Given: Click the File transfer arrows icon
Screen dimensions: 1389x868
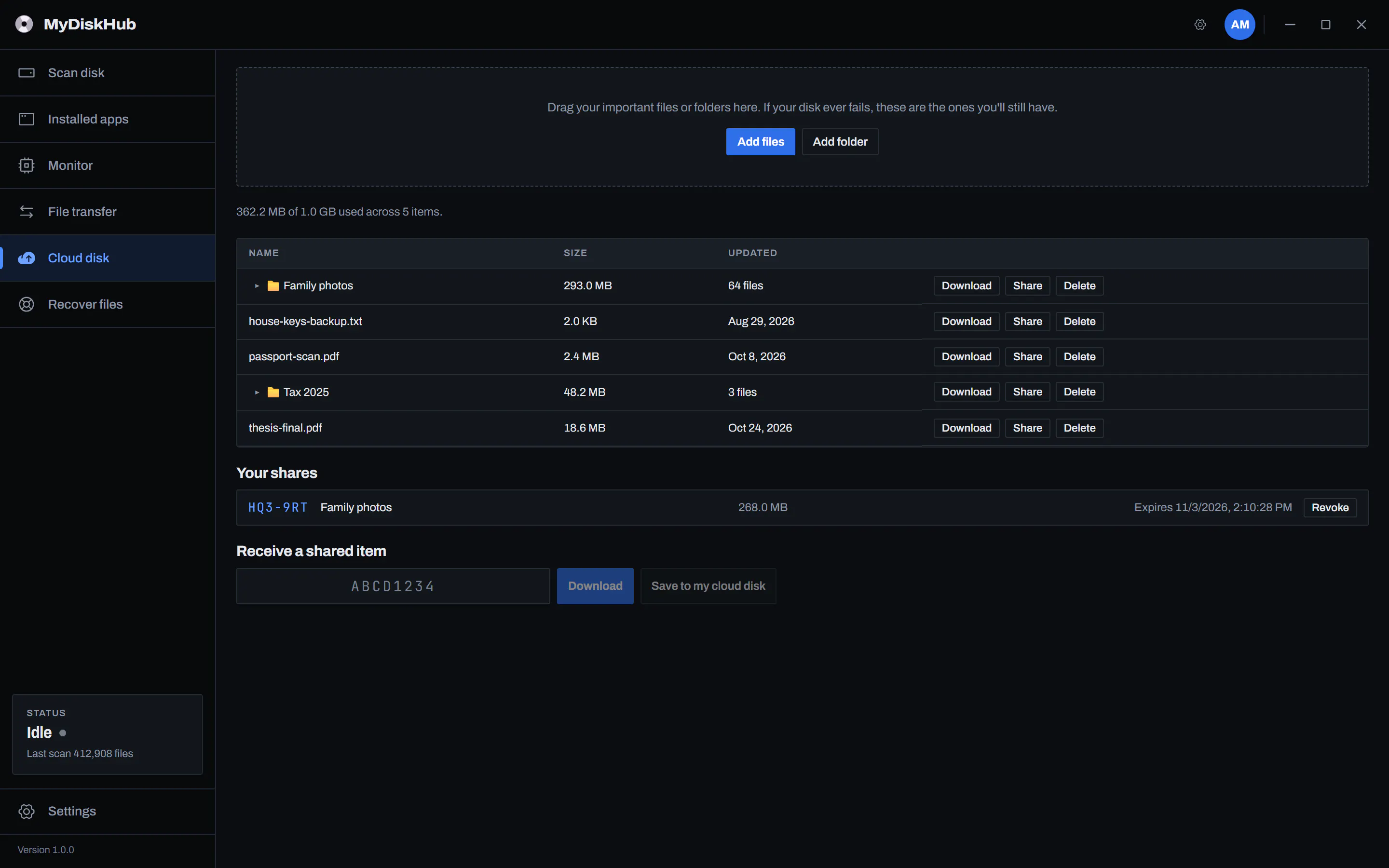Looking at the screenshot, I should click(x=27, y=211).
